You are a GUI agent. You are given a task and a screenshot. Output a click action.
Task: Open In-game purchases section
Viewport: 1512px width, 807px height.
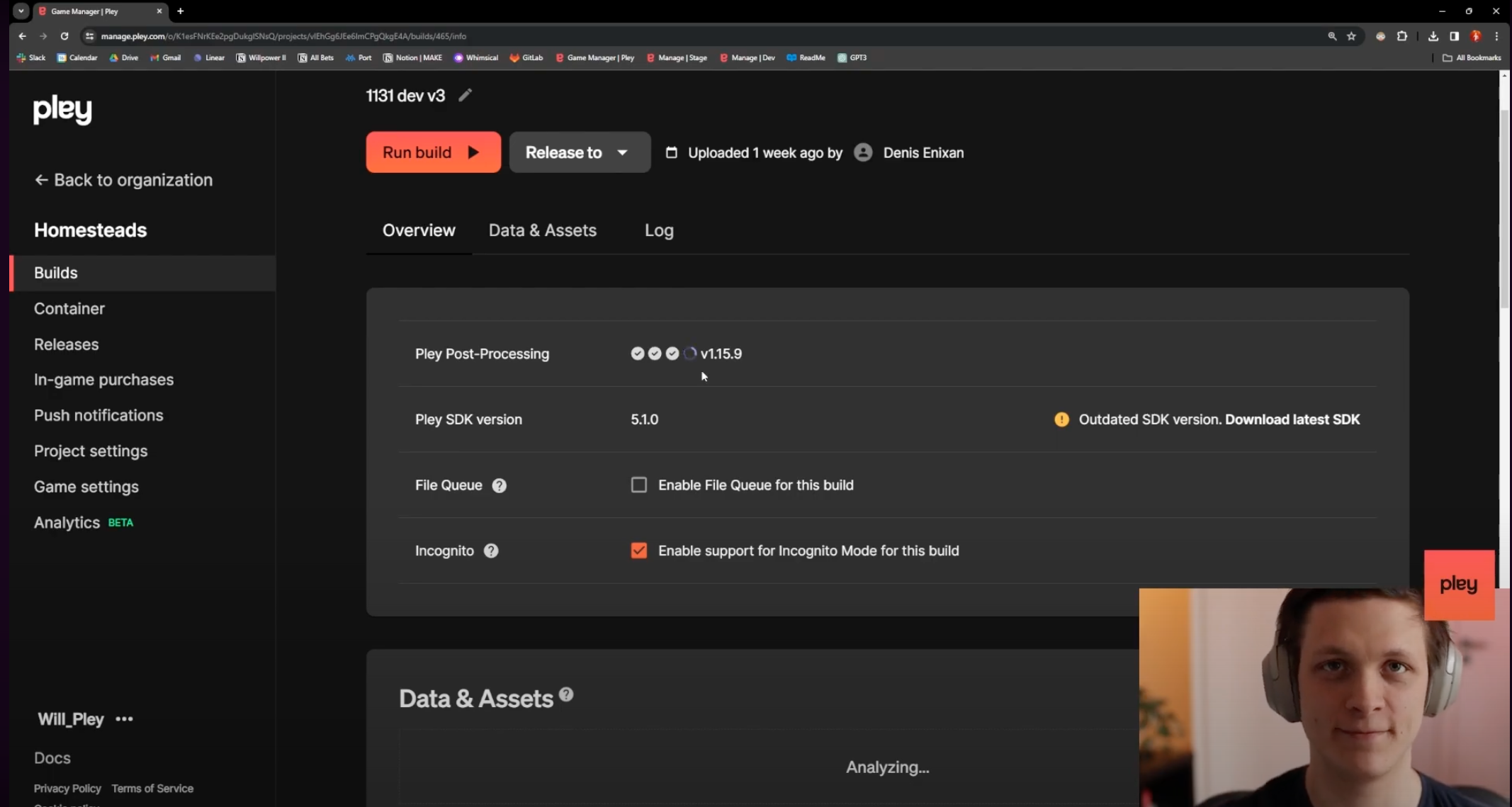click(x=103, y=380)
